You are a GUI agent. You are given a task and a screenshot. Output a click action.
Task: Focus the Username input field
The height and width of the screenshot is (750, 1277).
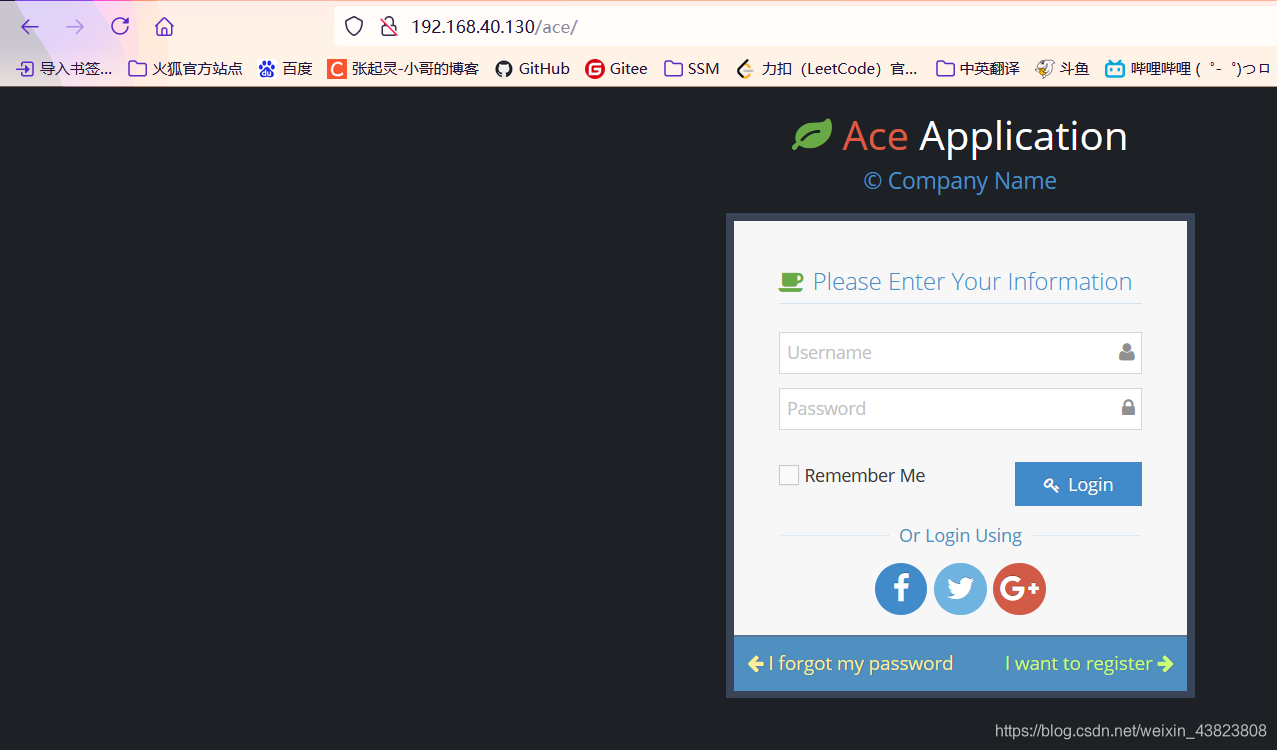coord(960,353)
